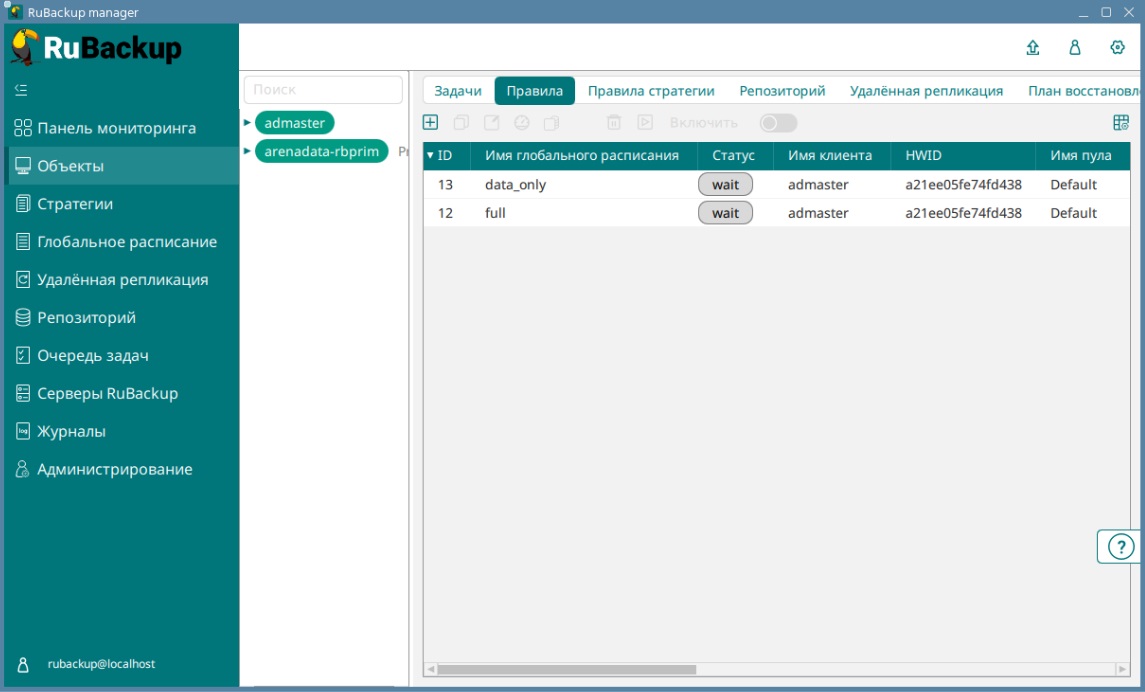
Task: Open the user profile icon
Action: (x=1075, y=48)
